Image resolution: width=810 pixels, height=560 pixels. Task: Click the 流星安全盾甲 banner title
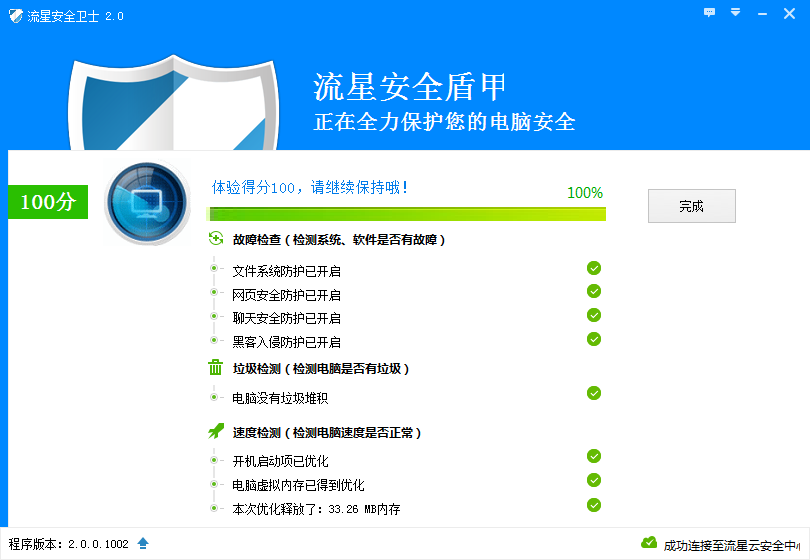pos(410,87)
